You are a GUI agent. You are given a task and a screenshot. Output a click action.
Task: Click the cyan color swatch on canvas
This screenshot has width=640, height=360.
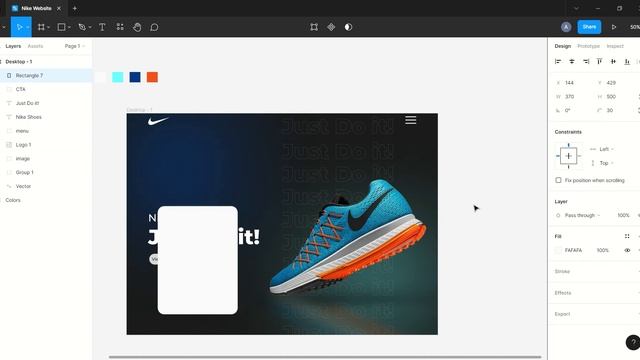coord(118,77)
